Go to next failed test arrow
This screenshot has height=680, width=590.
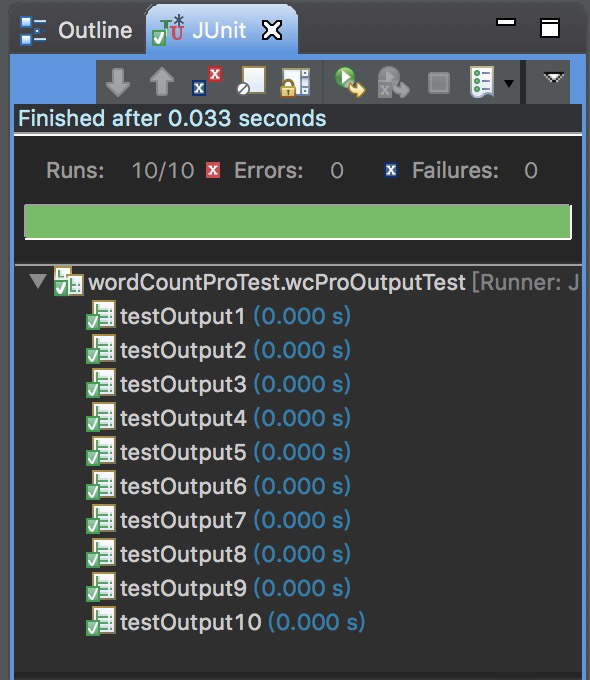118,82
